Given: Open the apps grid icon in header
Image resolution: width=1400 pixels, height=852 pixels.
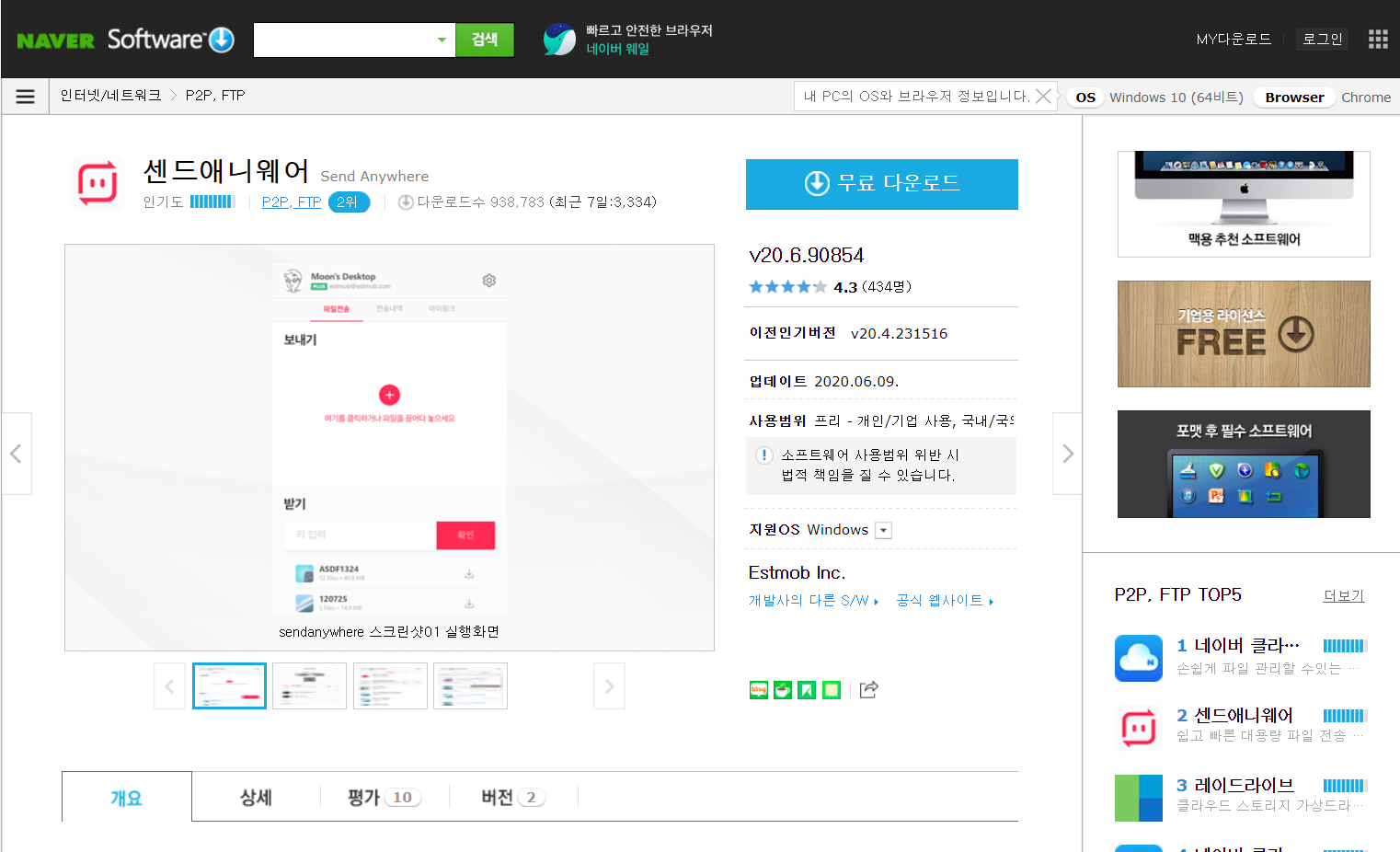Looking at the screenshot, I should (1377, 39).
